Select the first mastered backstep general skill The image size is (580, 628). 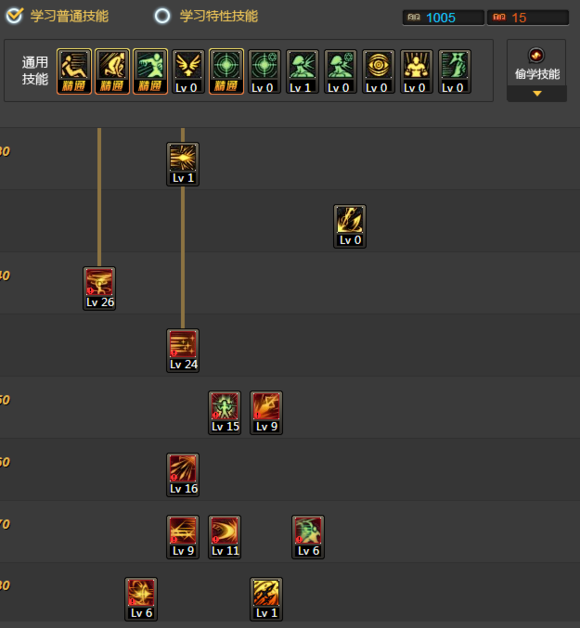point(74,71)
